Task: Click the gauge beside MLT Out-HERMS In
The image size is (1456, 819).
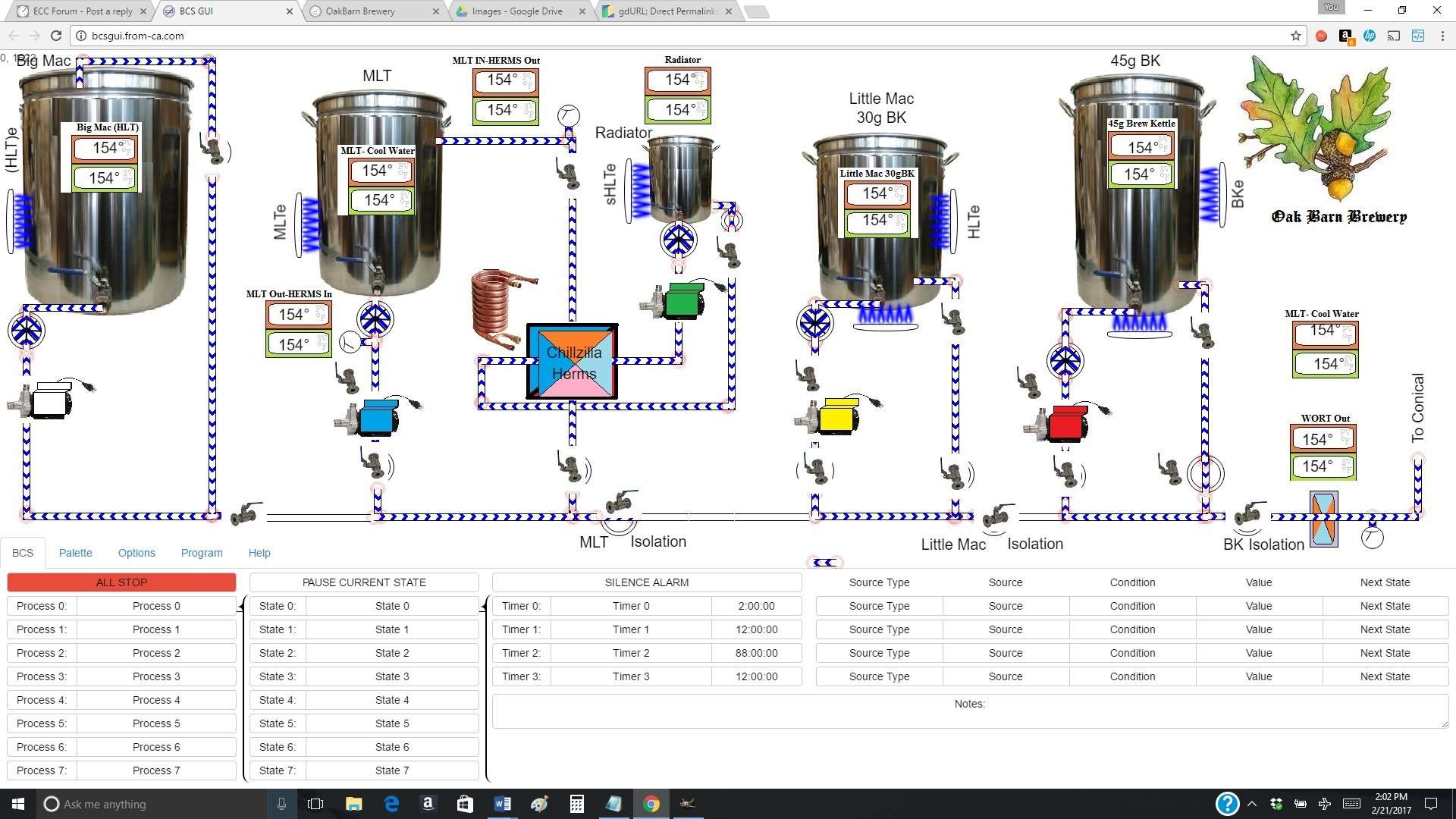Action: (x=350, y=342)
